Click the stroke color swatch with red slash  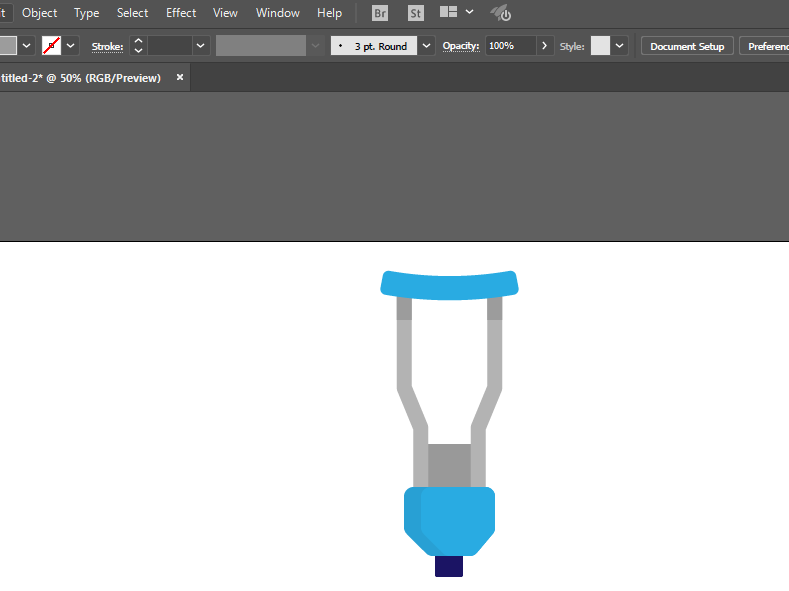click(52, 46)
